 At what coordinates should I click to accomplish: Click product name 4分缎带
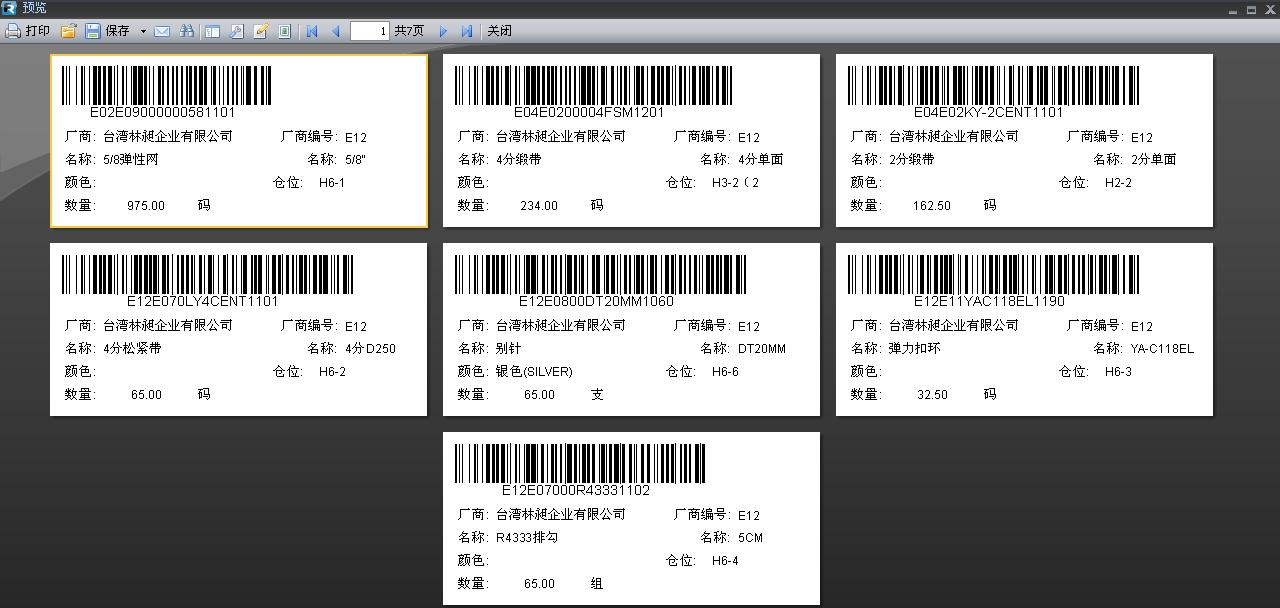[519, 159]
